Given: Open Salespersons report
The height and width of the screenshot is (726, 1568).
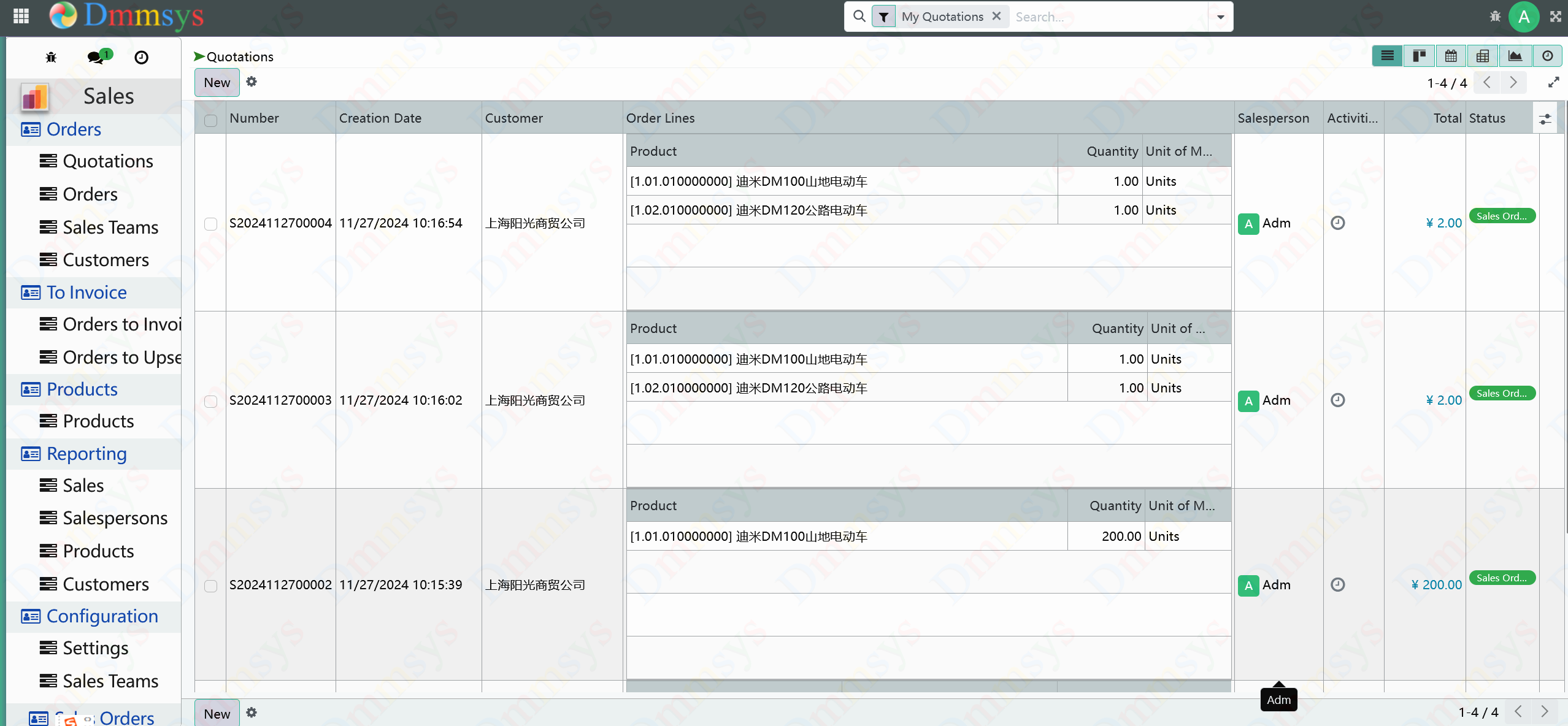Looking at the screenshot, I should coord(103,518).
